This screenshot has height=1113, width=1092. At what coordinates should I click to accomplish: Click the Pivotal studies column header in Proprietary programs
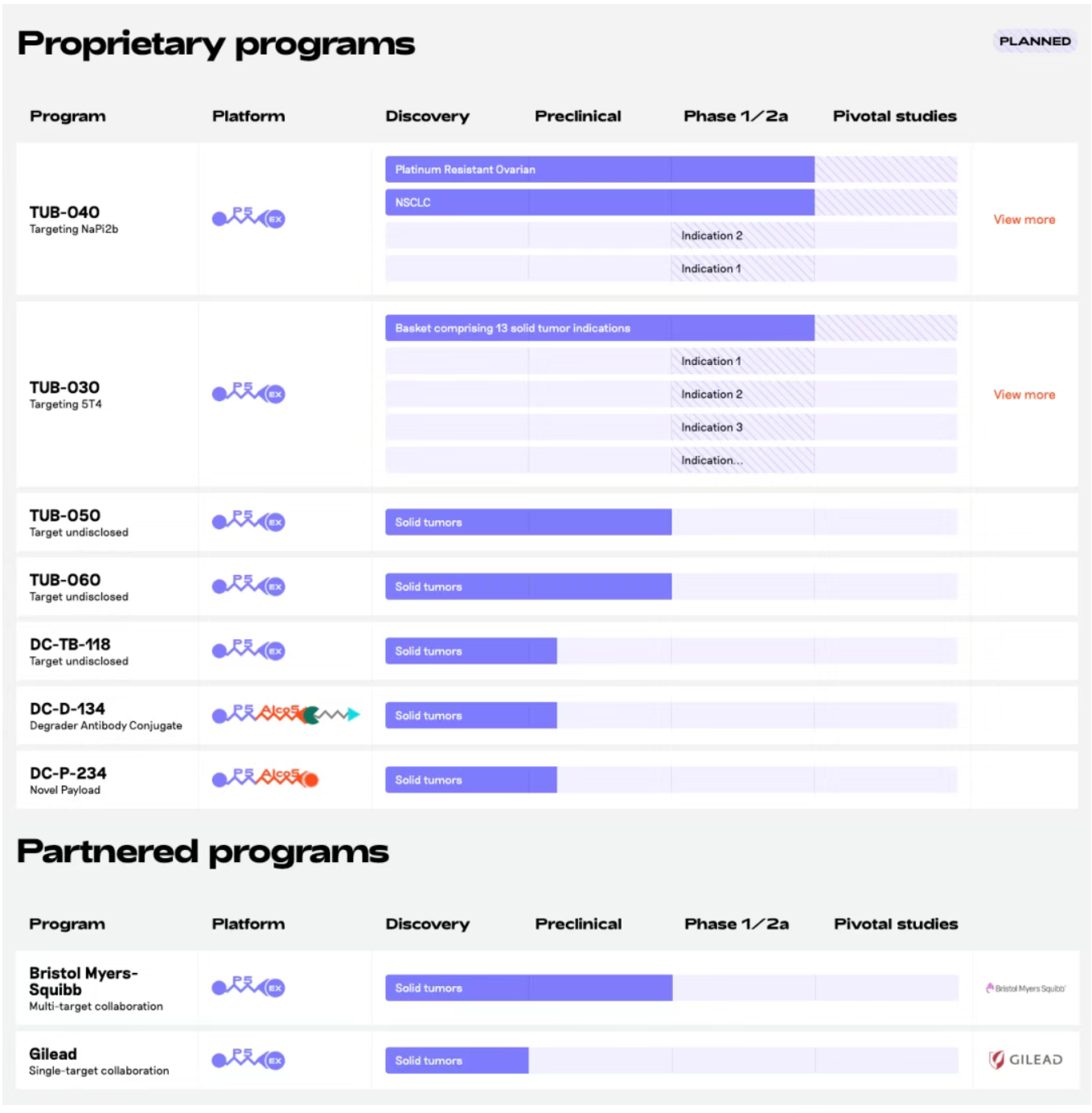tap(894, 117)
